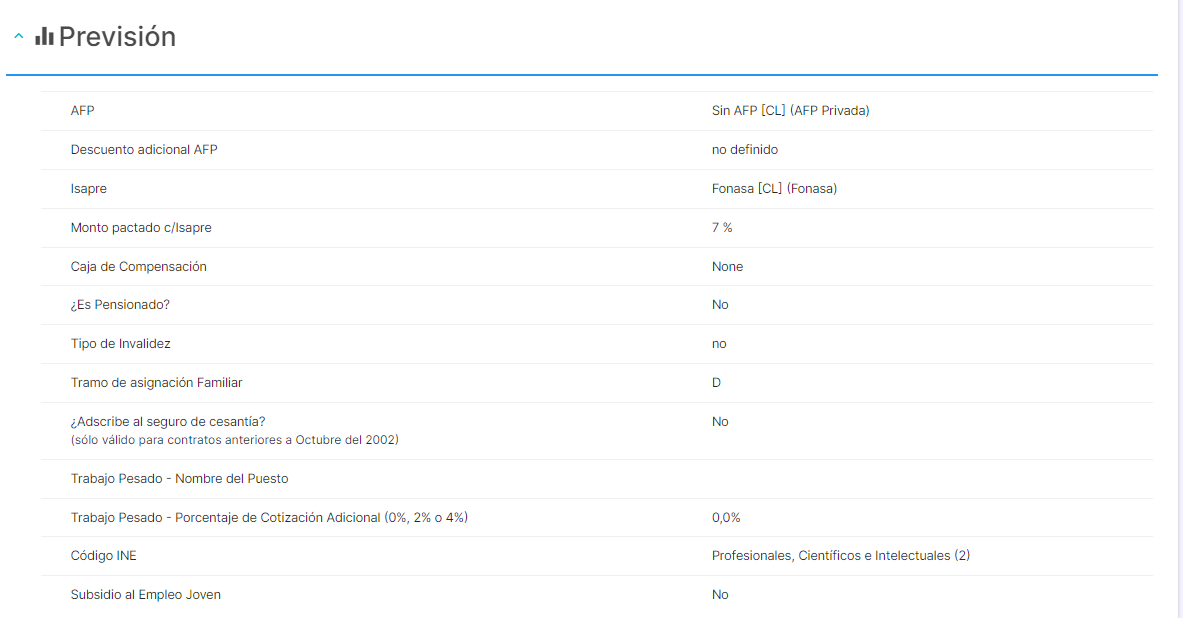Click the 'Trabajo Pesado - Nombre del Puesto' label
The width and height of the screenshot is (1183, 618).
[179, 479]
